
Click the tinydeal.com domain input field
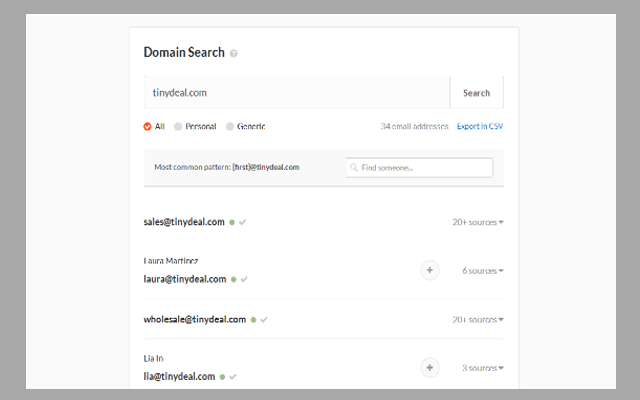tap(296, 93)
